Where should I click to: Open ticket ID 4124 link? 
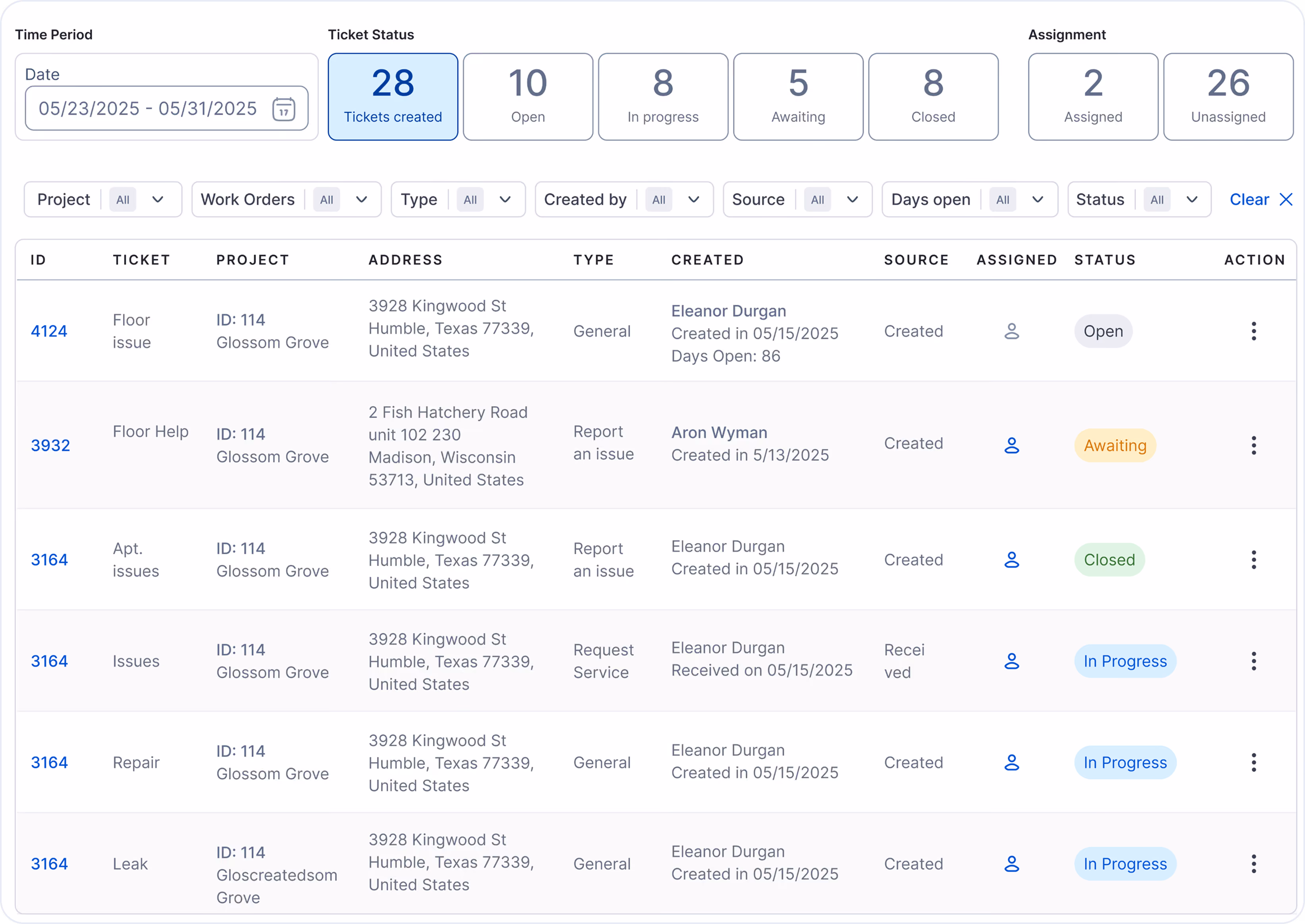point(49,331)
